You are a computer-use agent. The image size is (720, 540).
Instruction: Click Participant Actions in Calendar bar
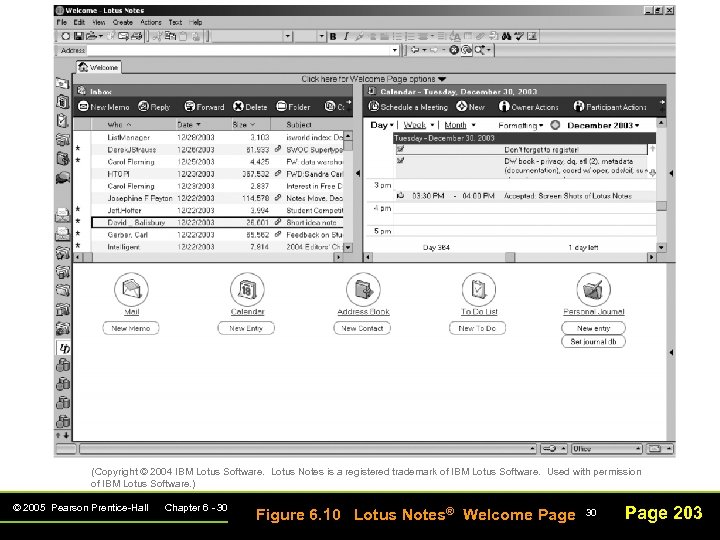tap(610, 107)
